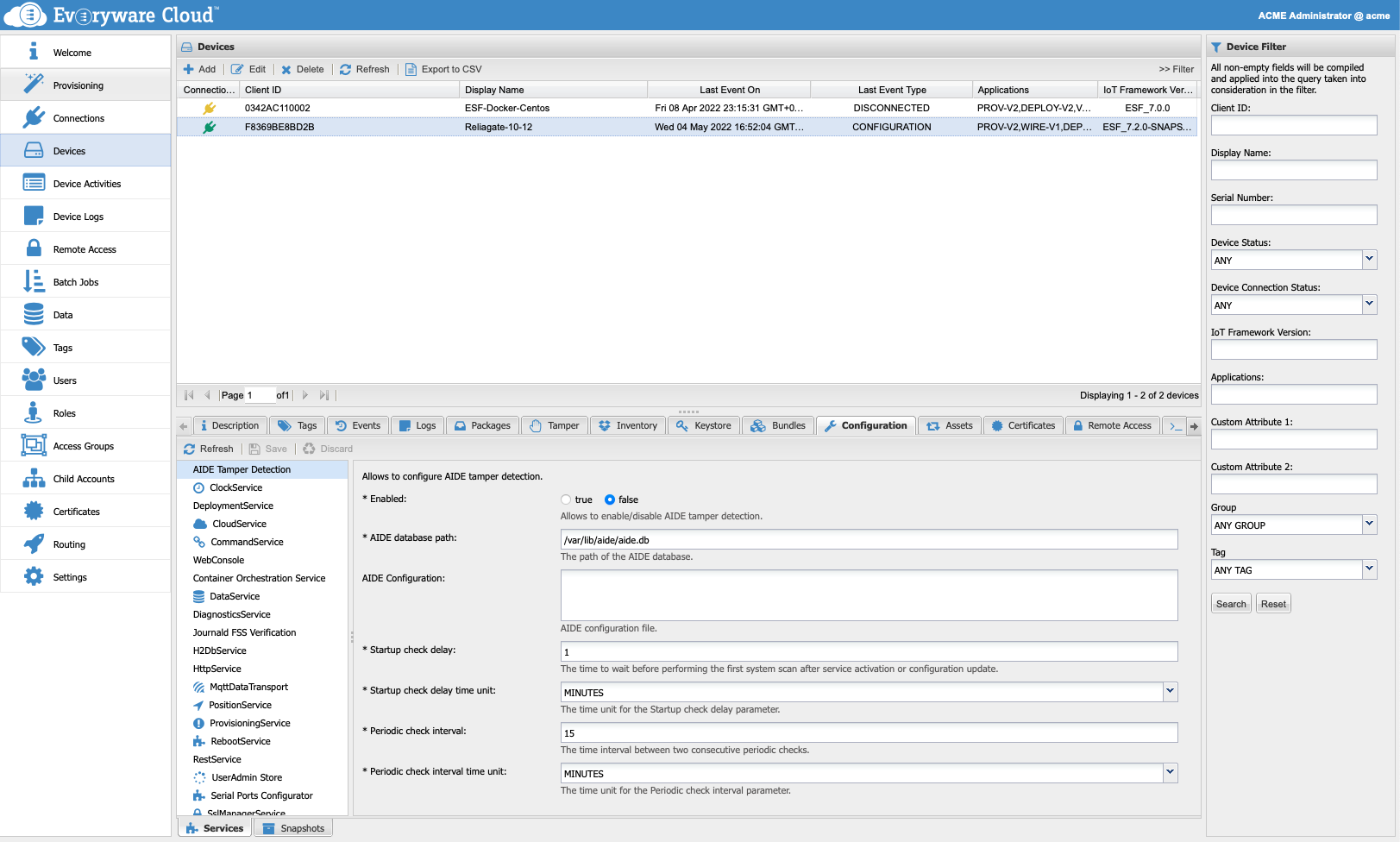This screenshot has width=1400, height=842.
Task: Open the Device Activities list icon
Action: 33,183
